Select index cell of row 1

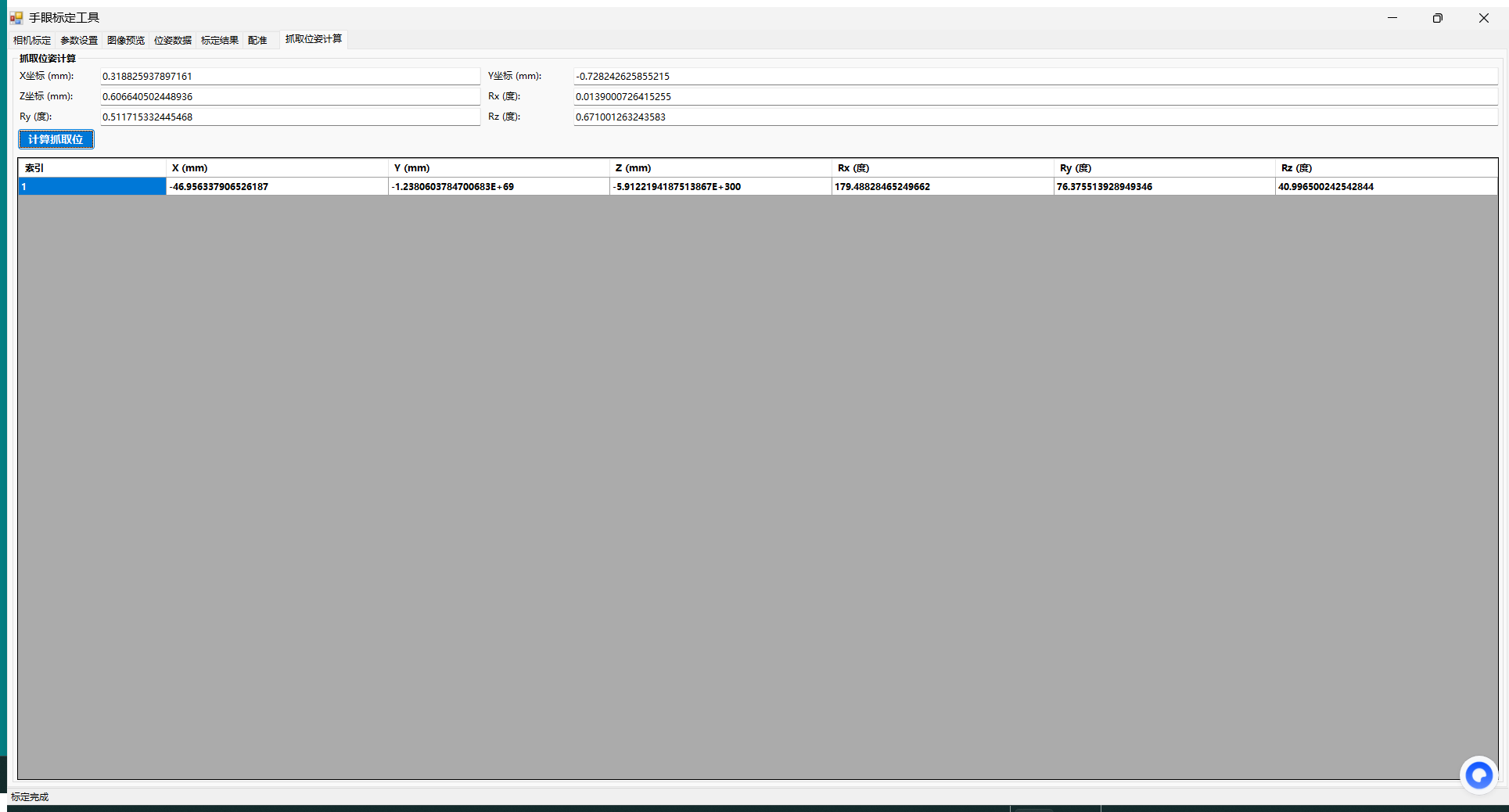(92, 186)
